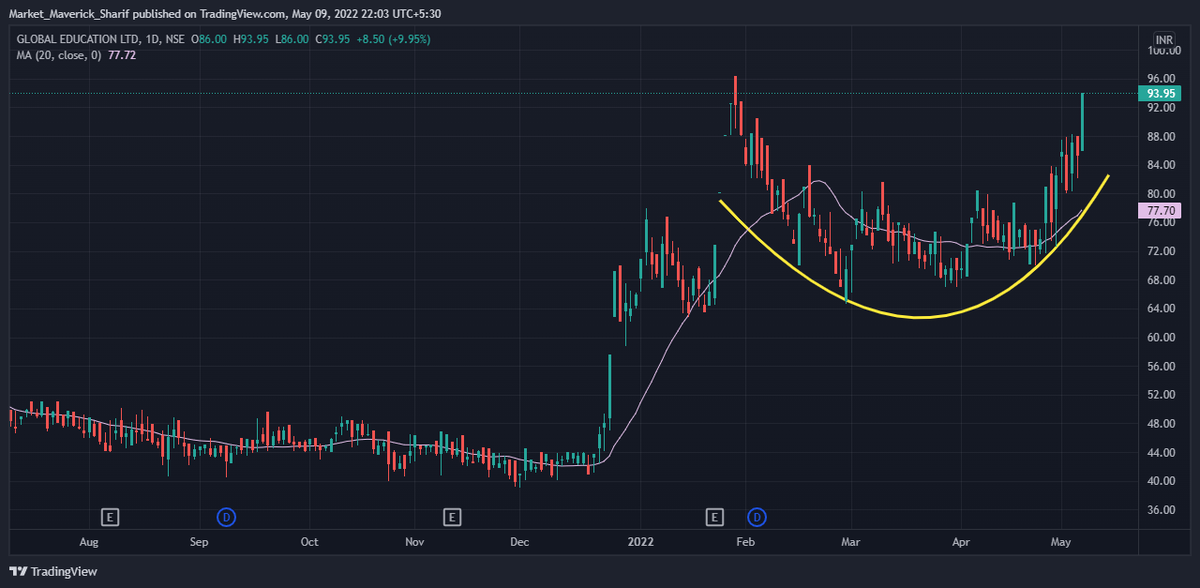
Task: Click the close value C93.95 in the legend
Action: tap(333, 39)
